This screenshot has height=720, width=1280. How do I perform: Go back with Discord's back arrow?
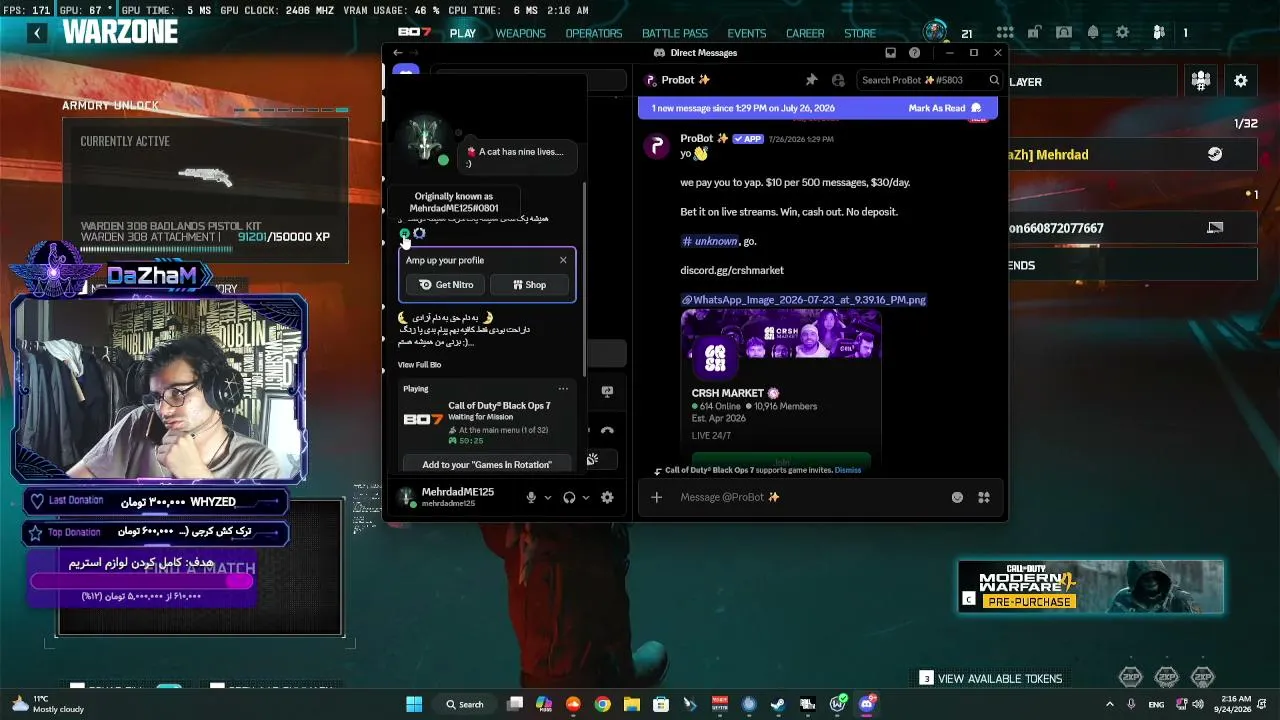[x=397, y=53]
